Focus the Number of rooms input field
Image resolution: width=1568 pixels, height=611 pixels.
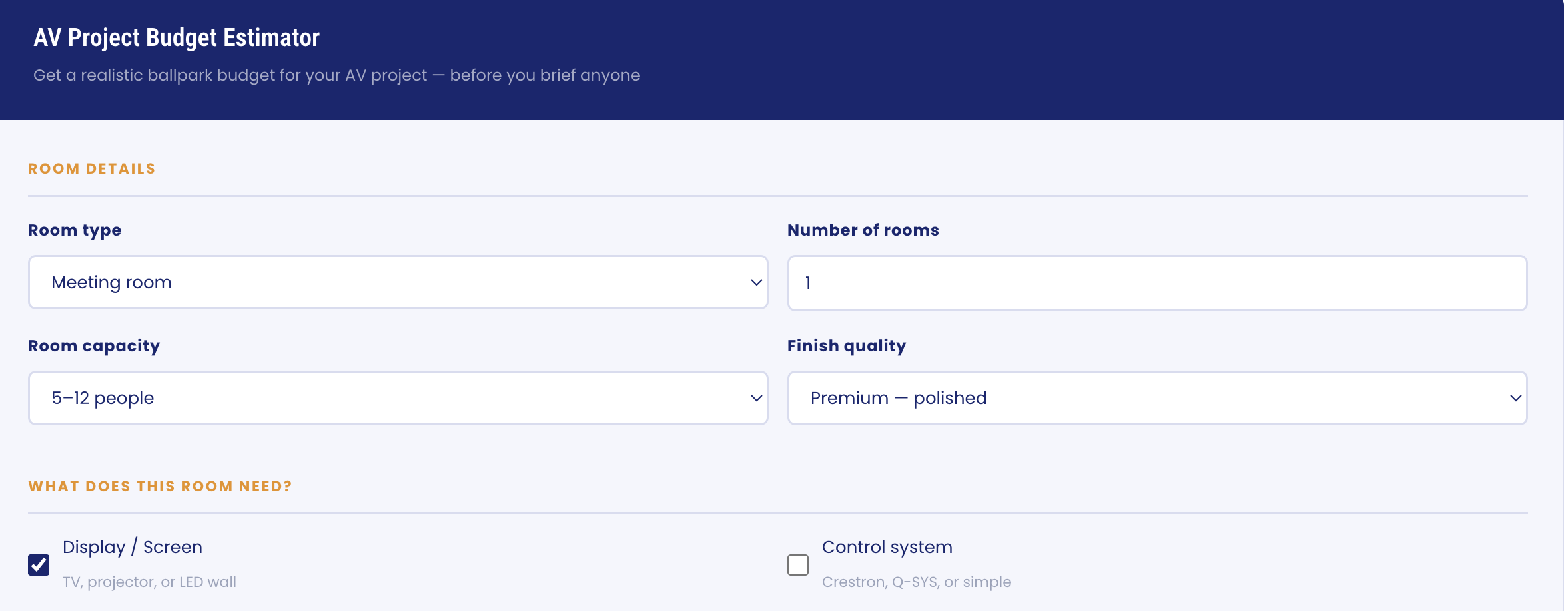[1157, 283]
